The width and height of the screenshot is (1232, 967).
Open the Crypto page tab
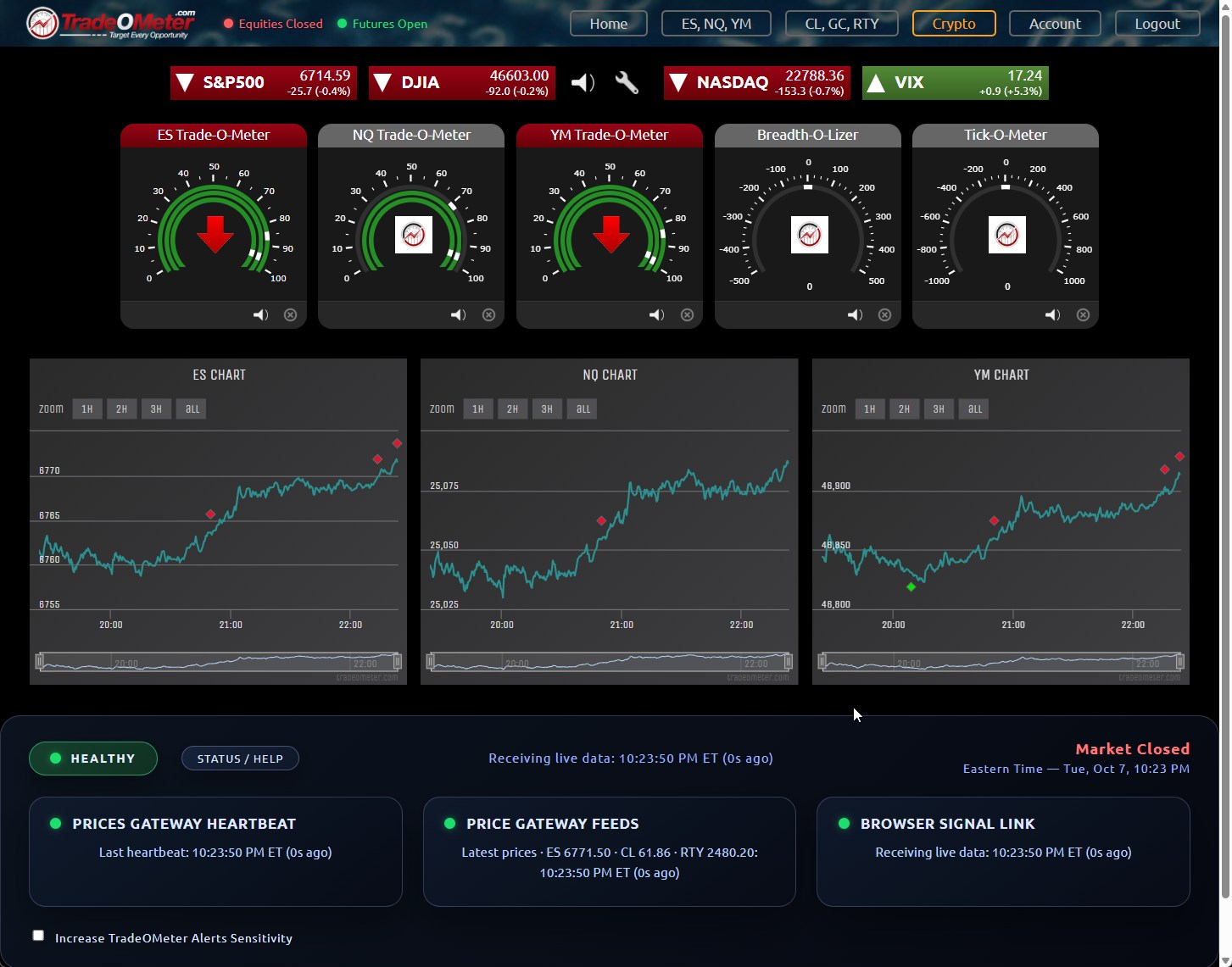[x=953, y=24]
